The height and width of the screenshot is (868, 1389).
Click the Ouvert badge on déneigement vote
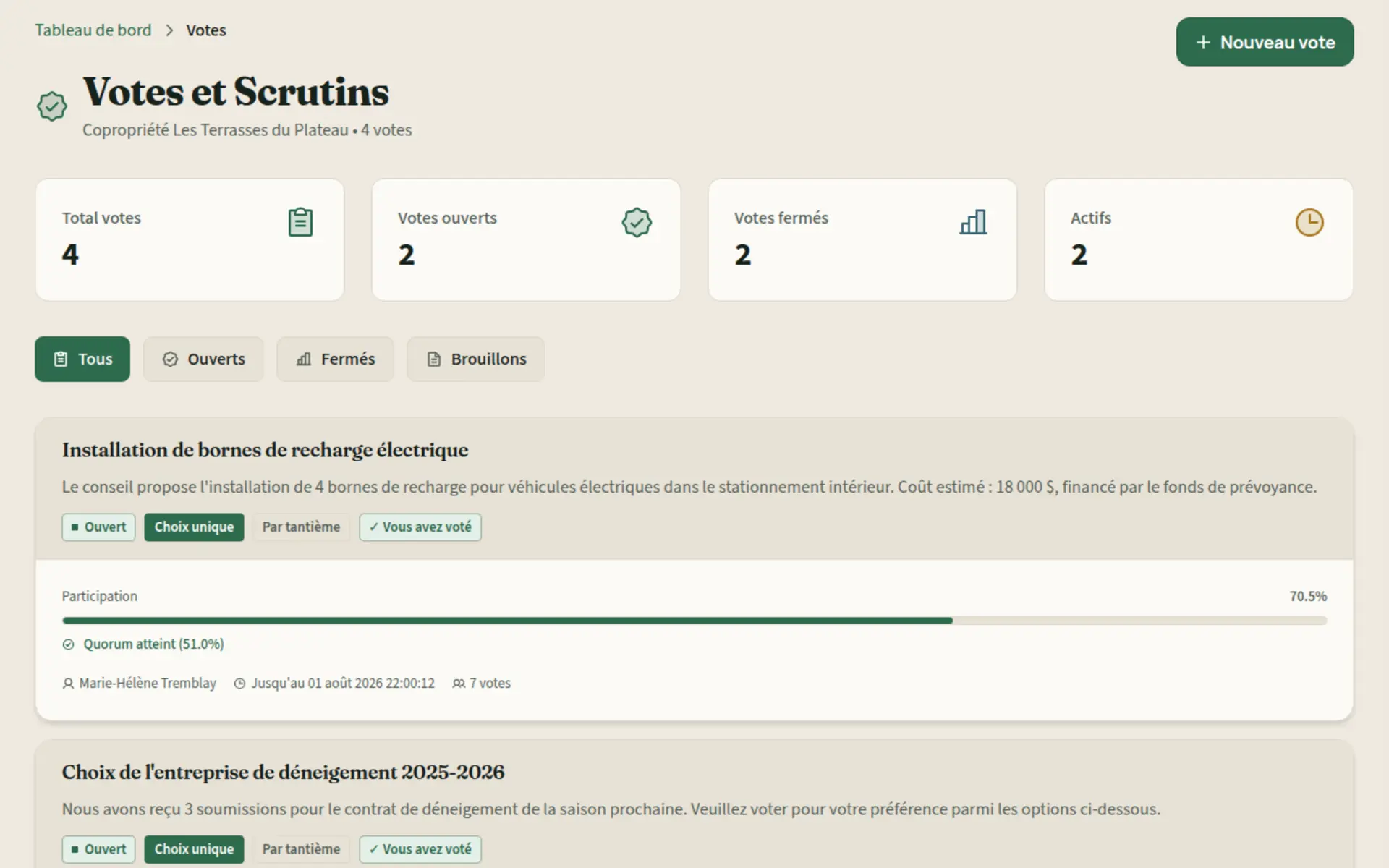pos(98,849)
